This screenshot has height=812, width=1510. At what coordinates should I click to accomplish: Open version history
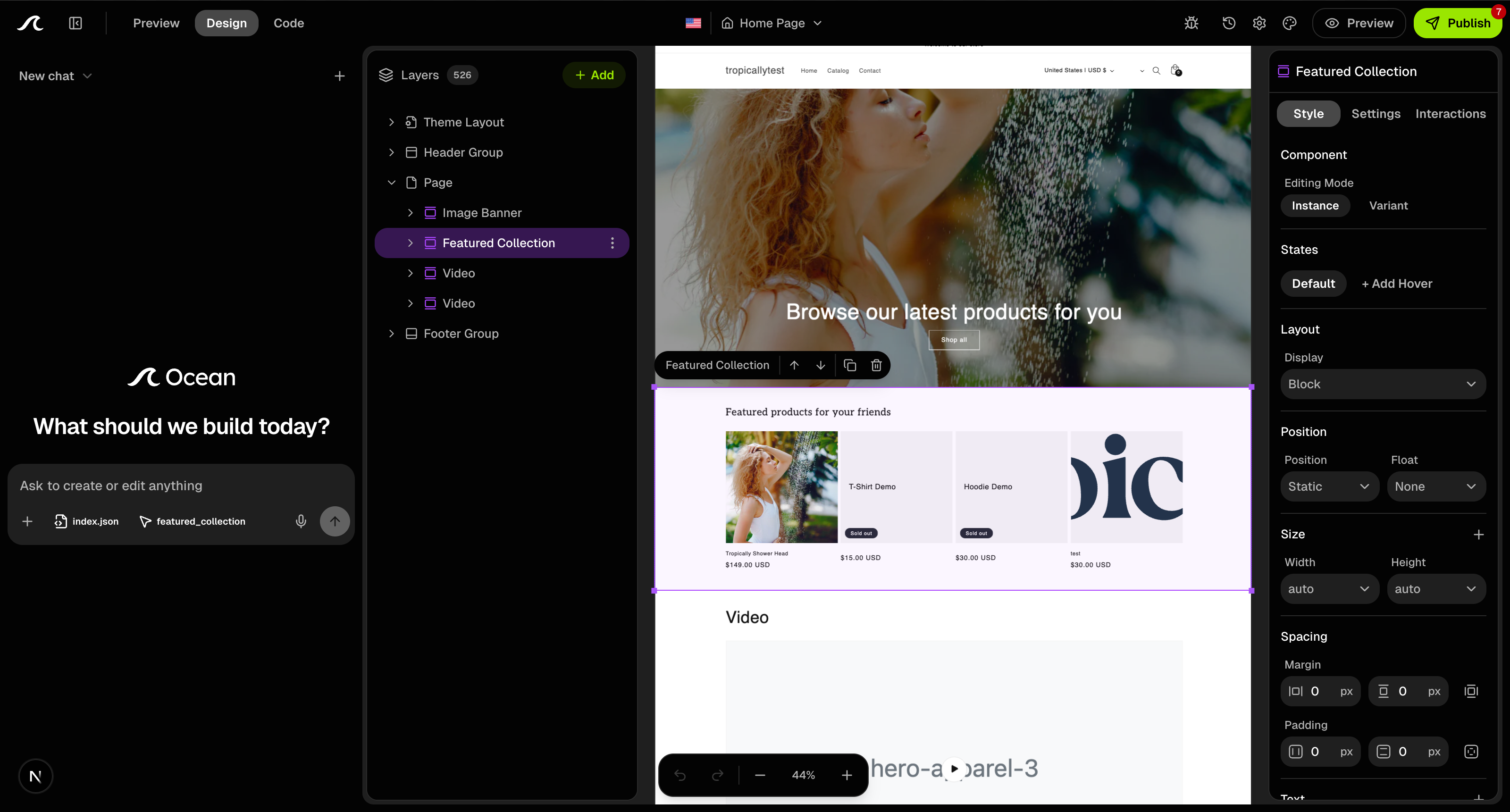(1228, 23)
